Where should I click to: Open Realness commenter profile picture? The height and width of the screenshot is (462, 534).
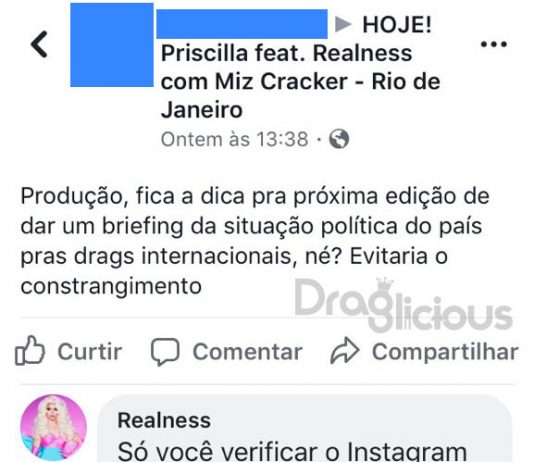(53, 427)
